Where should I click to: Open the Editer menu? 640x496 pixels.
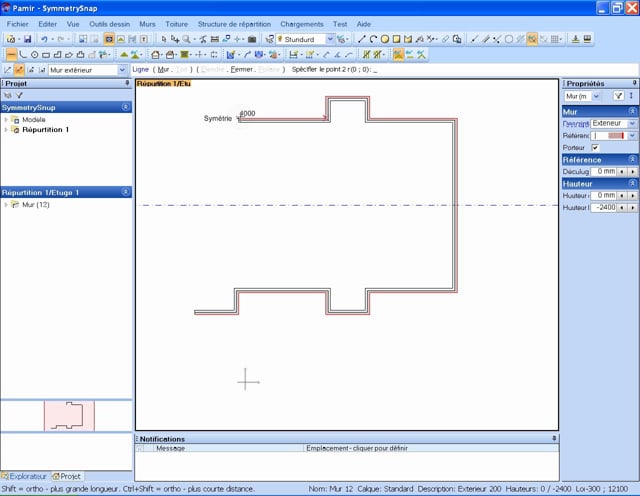(x=47, y=24)
